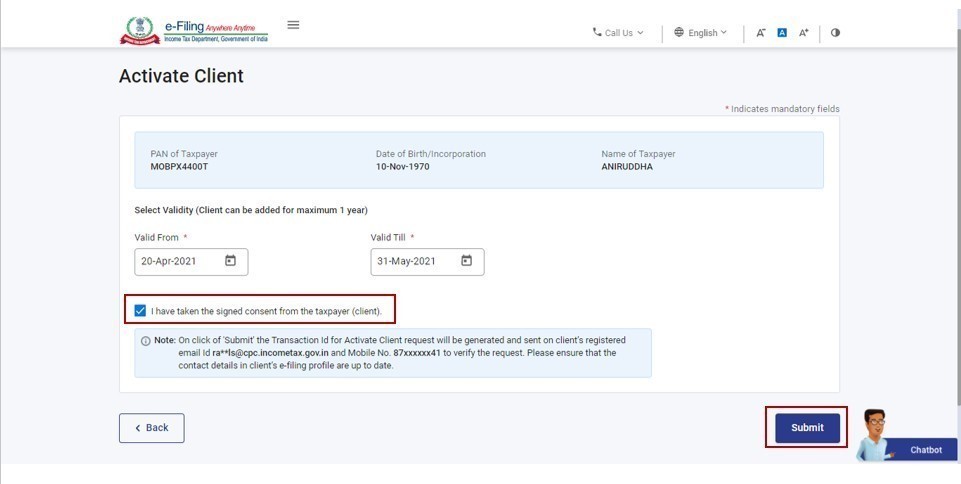The width and height of the screenshot is (961, 484).
Task: Click the info icon beside Note
Action: coord(146,341)
